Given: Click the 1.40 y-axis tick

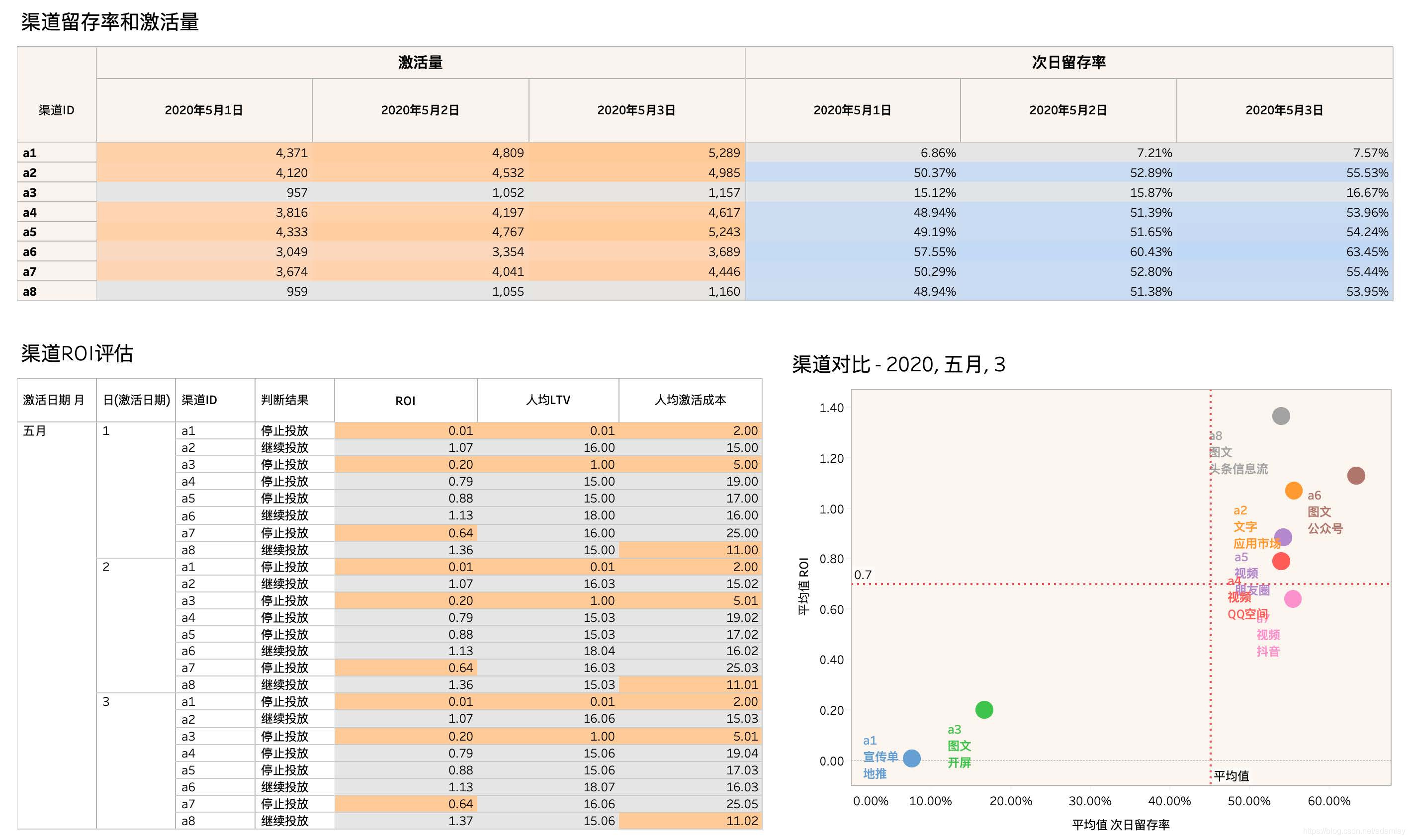Looking at the screenshot, I should click(831, 408).
